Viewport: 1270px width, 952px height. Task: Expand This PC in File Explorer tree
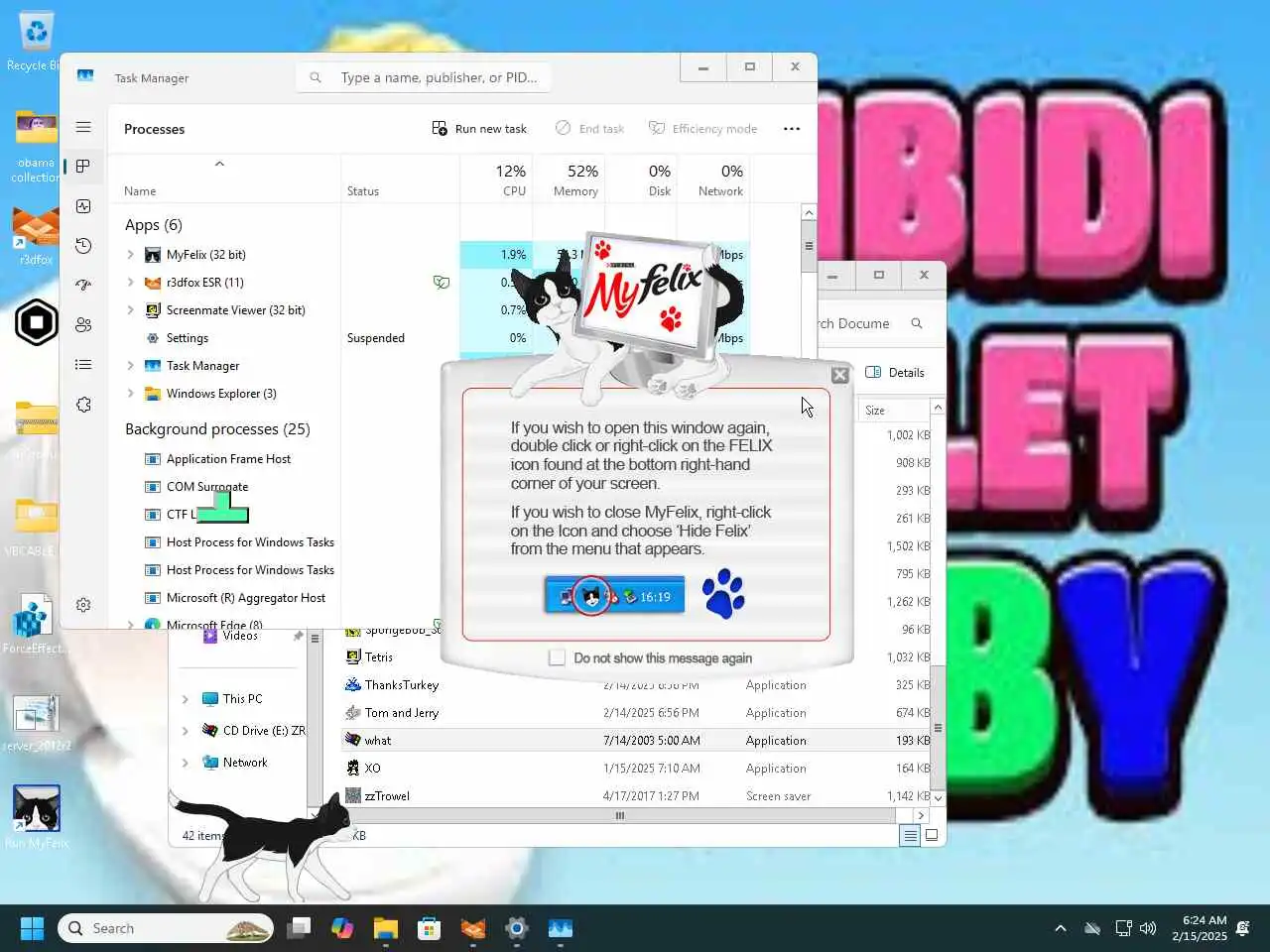(185, 699)
